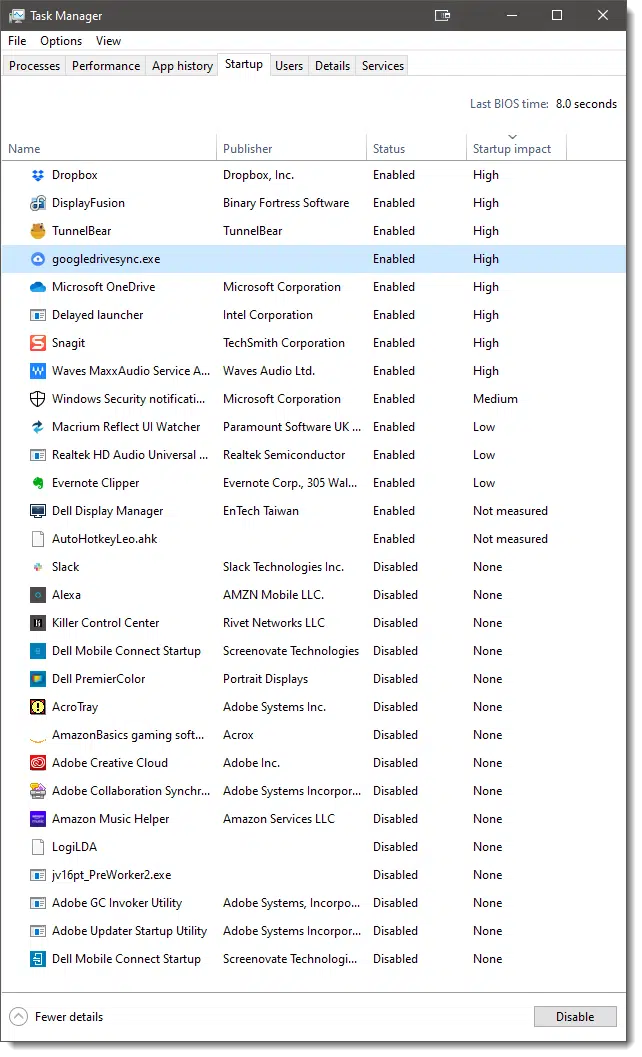The height and width of the screenshot is (1057, 642).
Task: Click Paramount Software UK publisher cell
Action: point(292,427)
